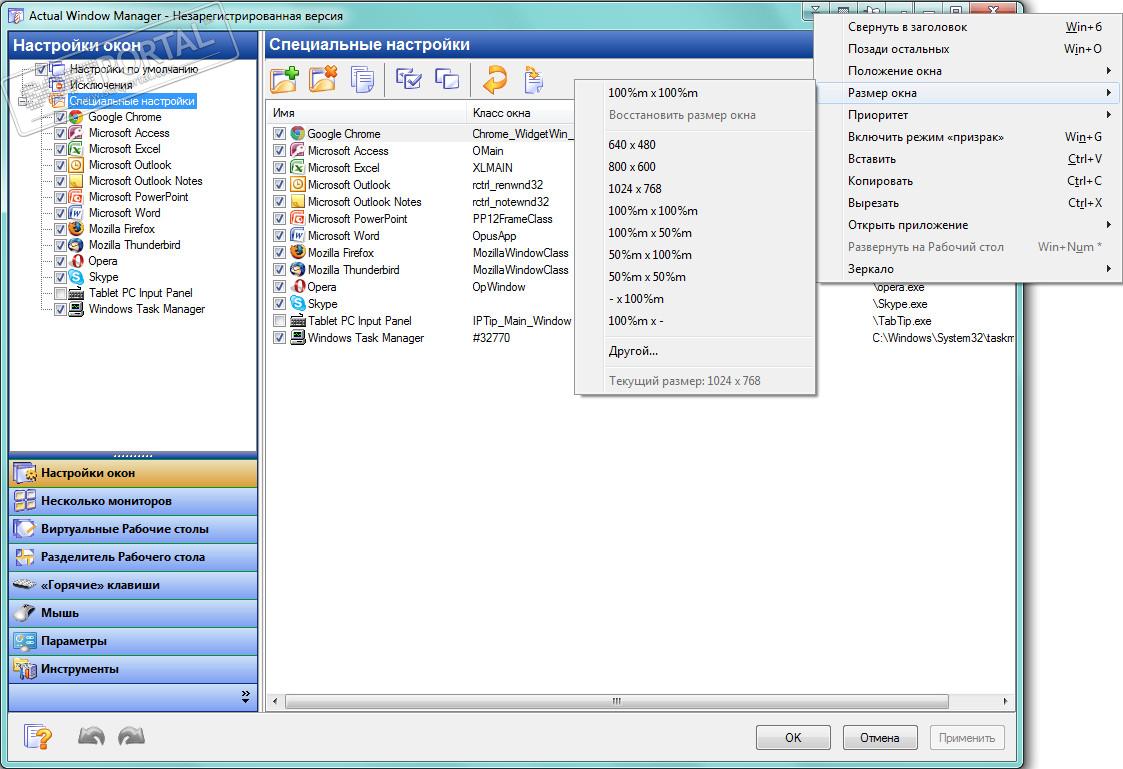
Task: Click the Skype icon in the list
Action: click(x=298, y=304)
